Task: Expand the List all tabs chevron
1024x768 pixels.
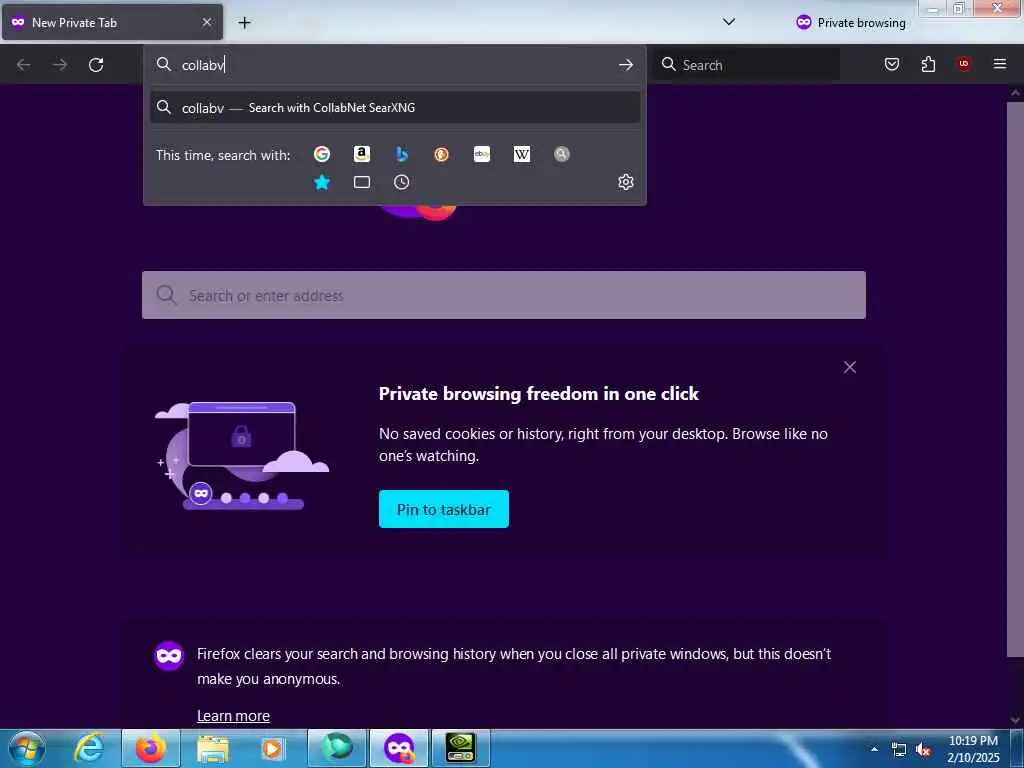Action: coord(729,22)
